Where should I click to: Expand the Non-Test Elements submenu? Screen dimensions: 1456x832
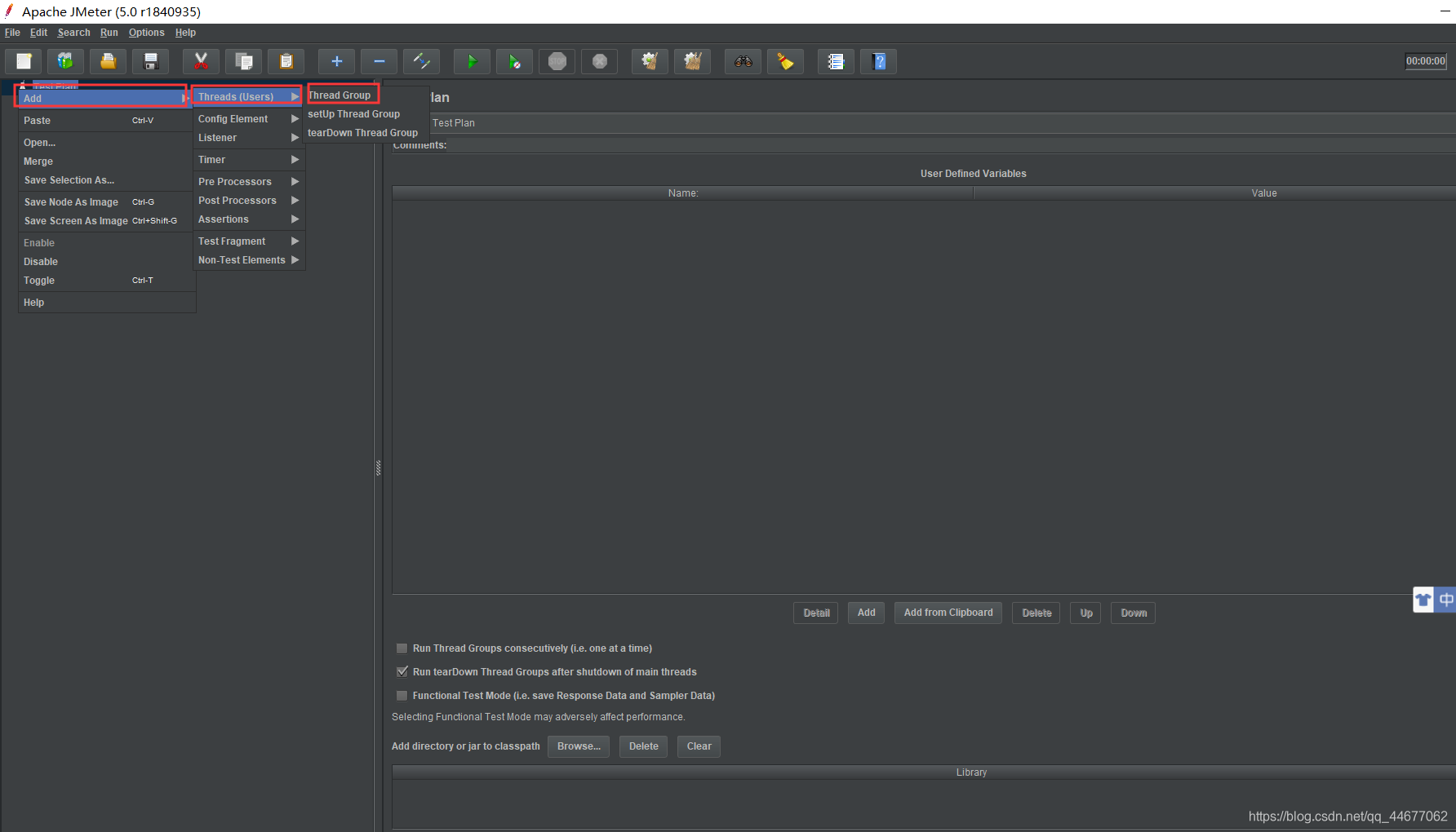tap(248, 260)
